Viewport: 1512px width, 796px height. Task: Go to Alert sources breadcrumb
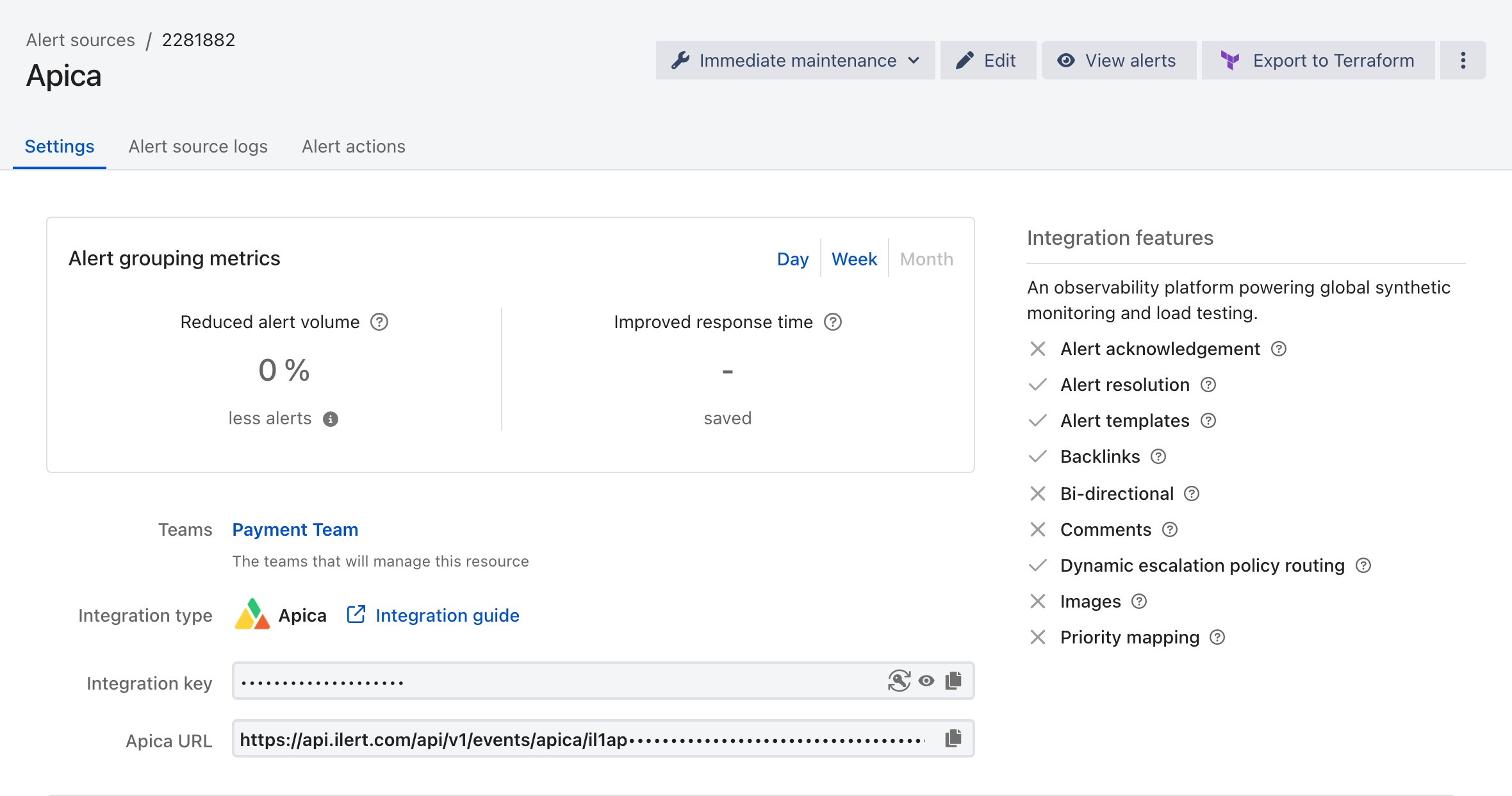(81, 40)
